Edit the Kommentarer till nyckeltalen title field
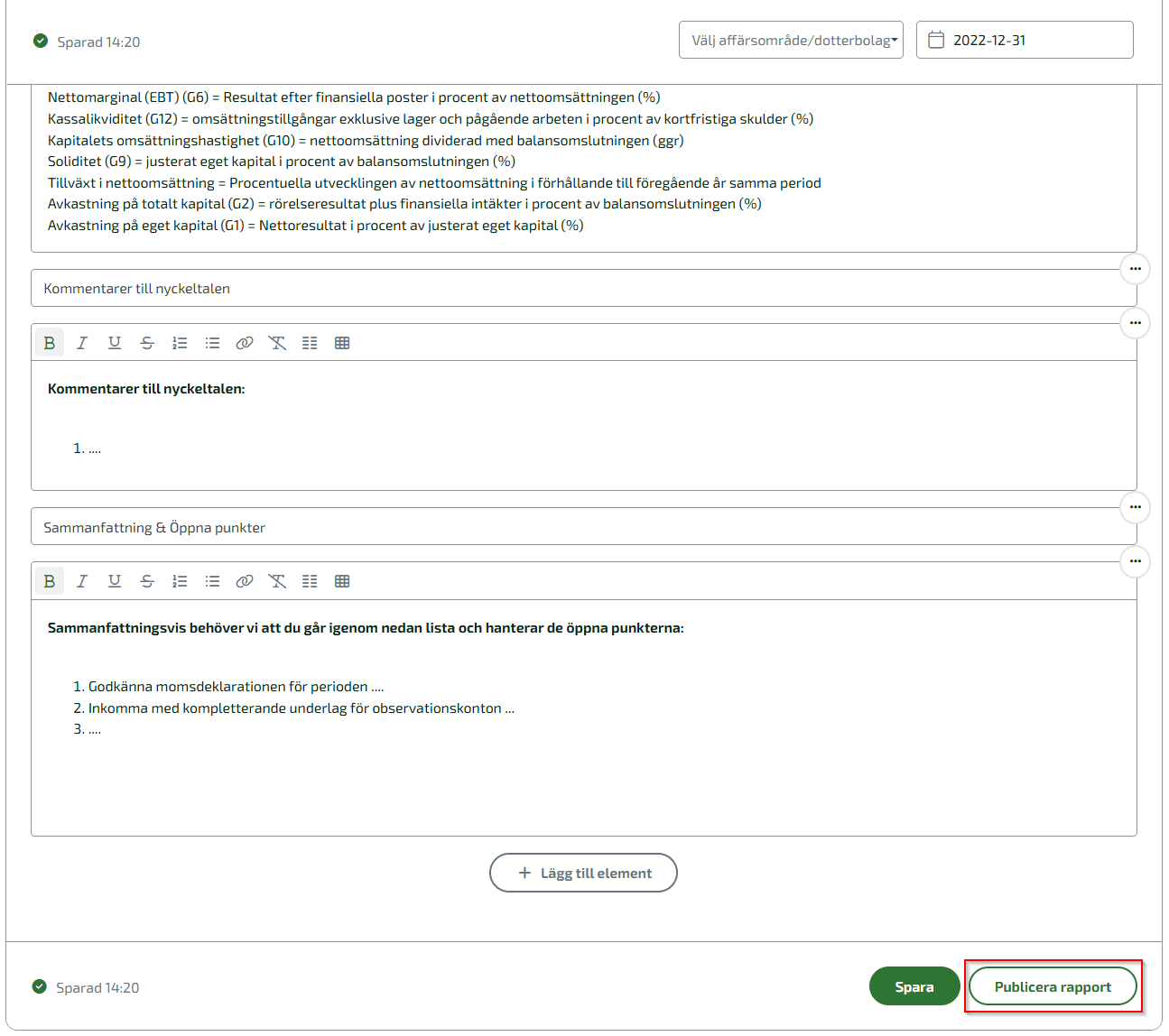The width and height of the screenshot is (1169, 1036). 583,288
